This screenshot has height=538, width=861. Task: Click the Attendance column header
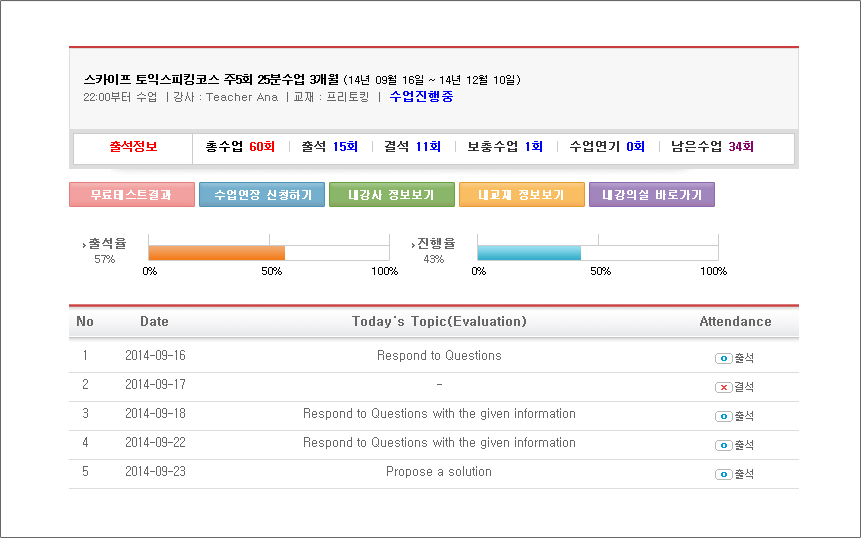point(735,322)
